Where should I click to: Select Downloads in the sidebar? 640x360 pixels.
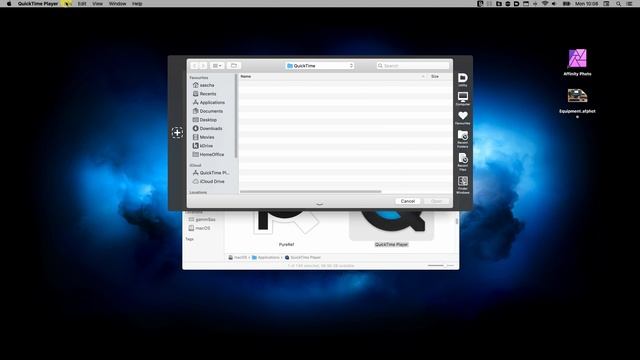(211, 129)
